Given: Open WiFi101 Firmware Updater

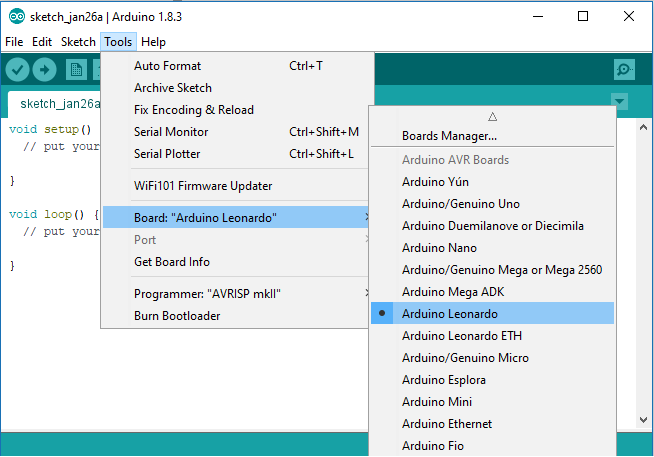Looking at the screenshot, I should point(203,186).
